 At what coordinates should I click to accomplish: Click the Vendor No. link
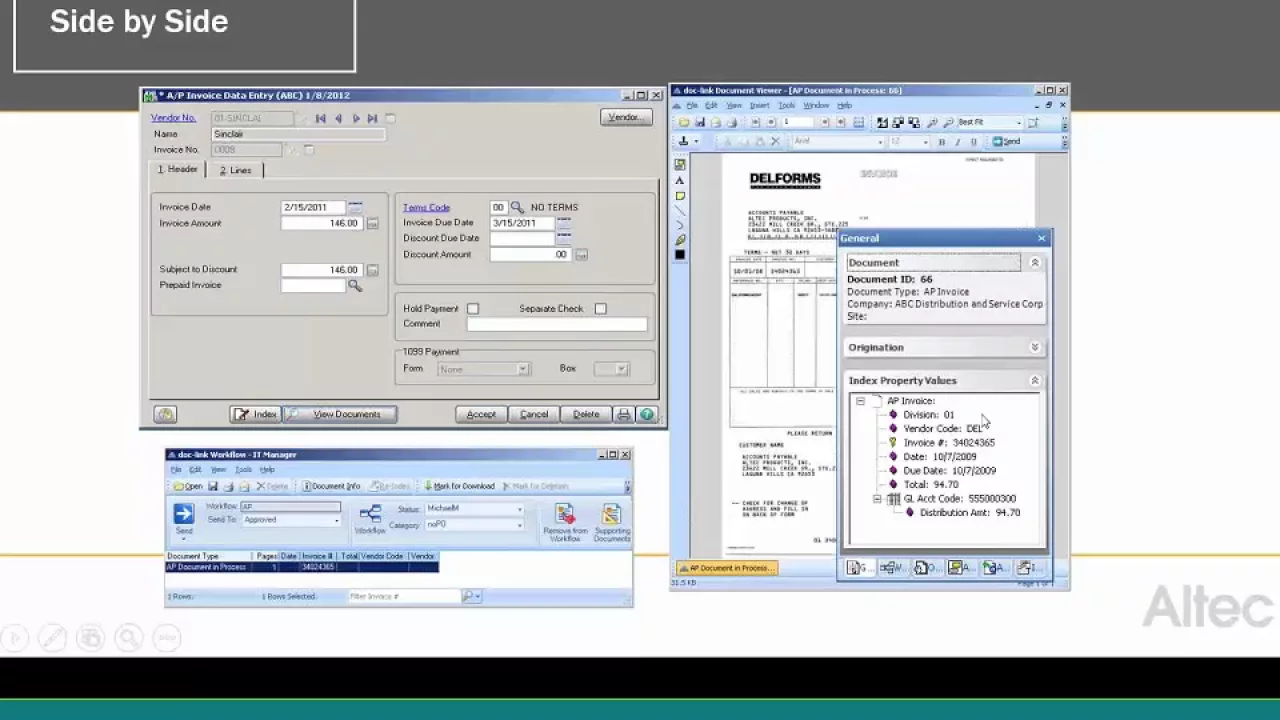point(173,118)
